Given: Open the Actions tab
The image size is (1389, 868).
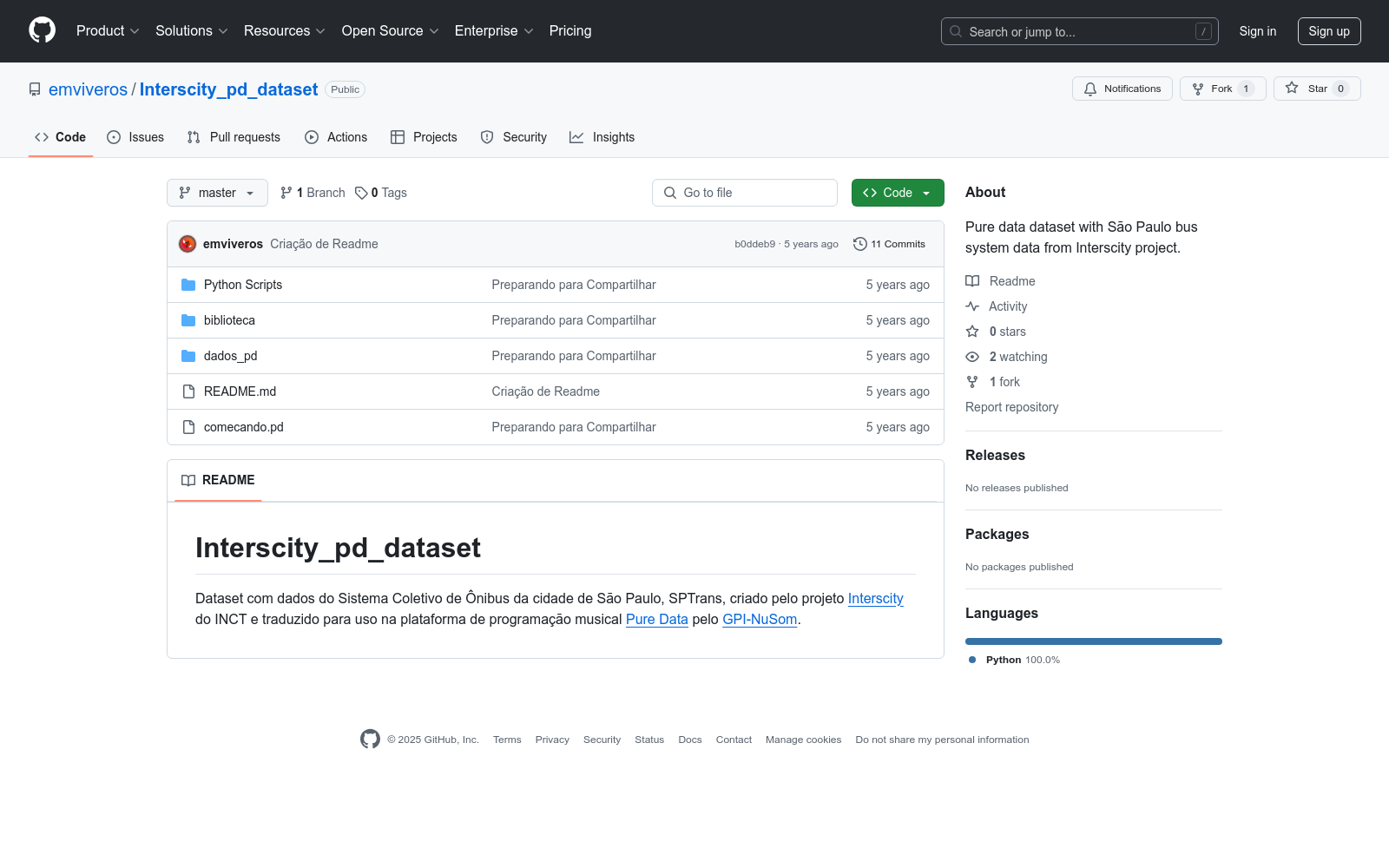Looking at the screenshot, I should click(336, 137).
